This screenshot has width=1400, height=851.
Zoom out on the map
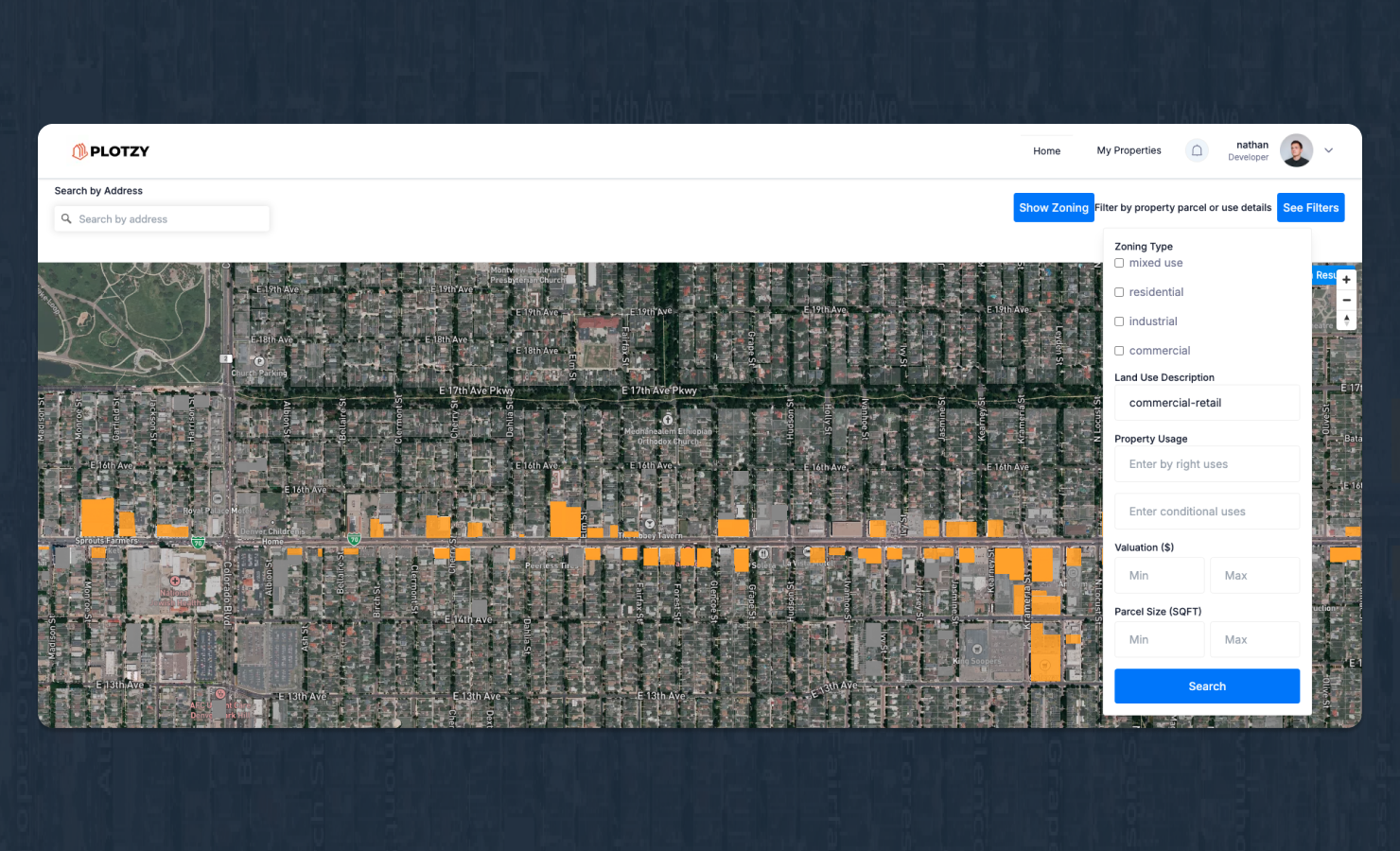pos(1346,300)
